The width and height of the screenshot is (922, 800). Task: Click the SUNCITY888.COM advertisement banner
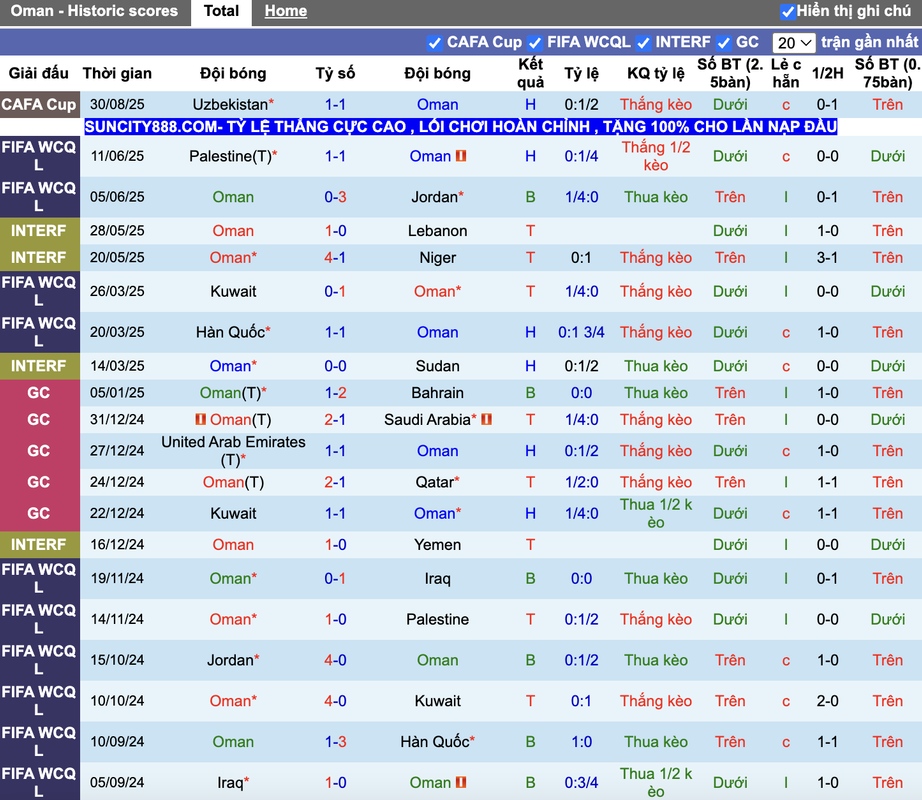pos(460,127)
